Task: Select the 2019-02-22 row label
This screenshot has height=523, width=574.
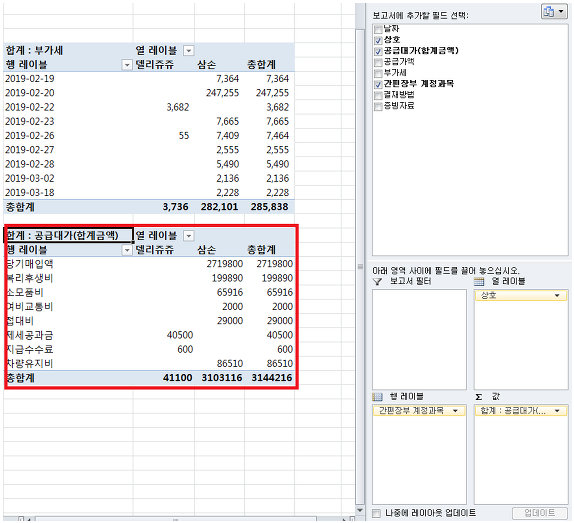Action: click(30, 107)
